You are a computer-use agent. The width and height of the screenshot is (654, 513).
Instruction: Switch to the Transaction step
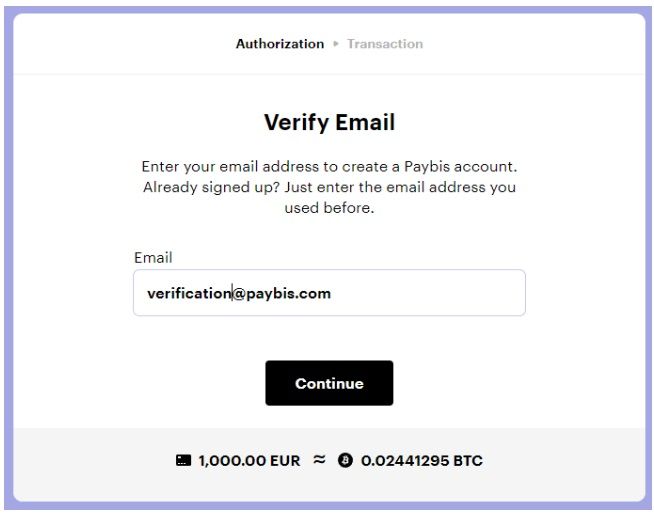tap(385, 44)
